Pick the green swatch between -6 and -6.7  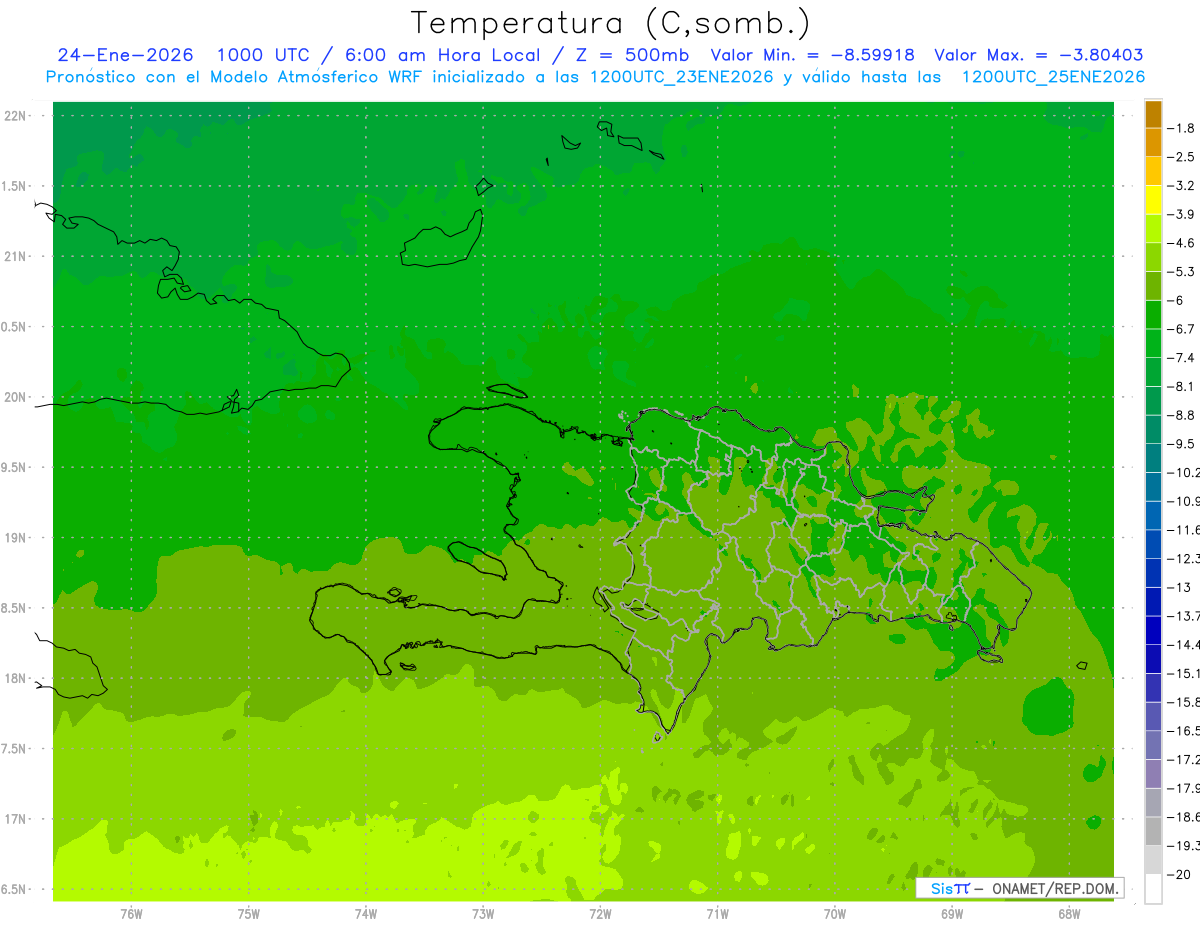1153,315
